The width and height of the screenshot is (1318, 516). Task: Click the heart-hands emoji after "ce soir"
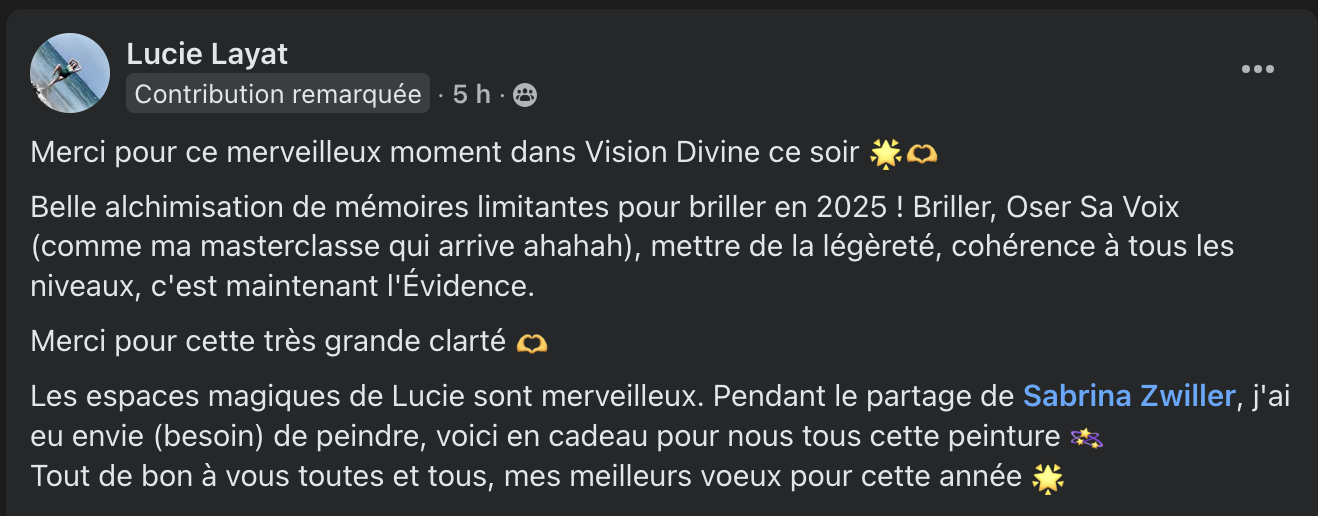pyautogui.click(x=922, y=153)
